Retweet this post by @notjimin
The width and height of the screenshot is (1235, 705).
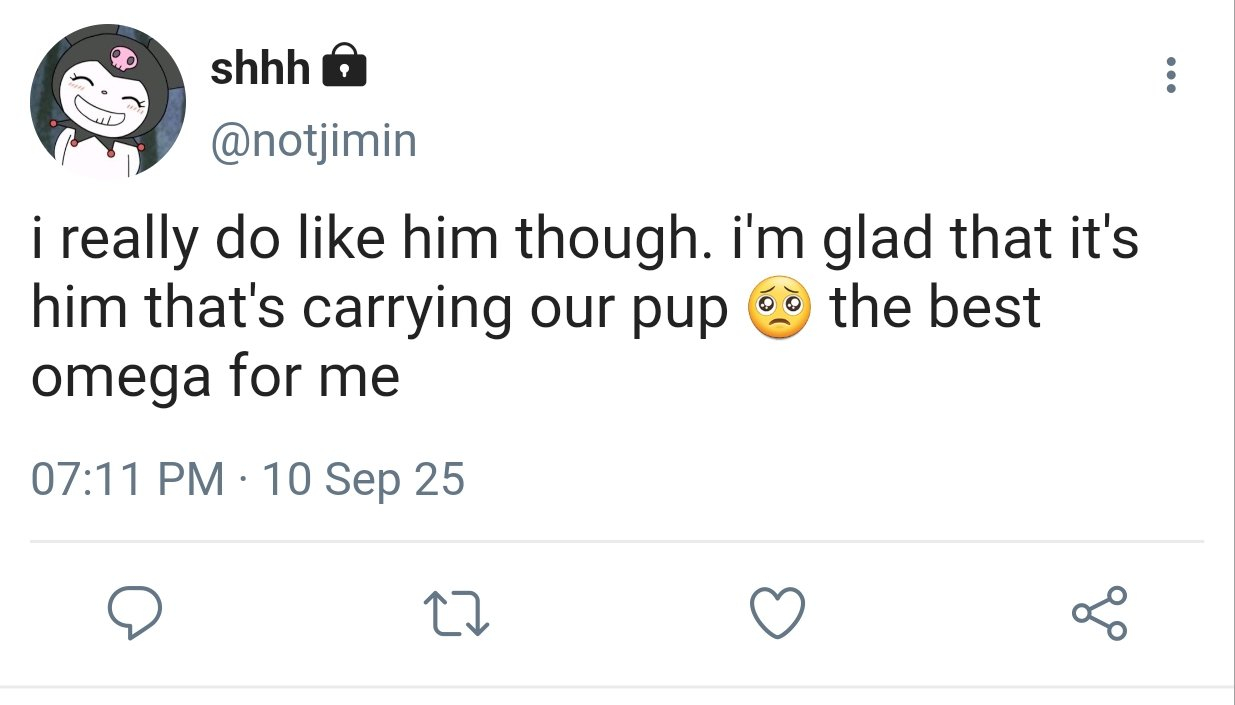(455, 613)
